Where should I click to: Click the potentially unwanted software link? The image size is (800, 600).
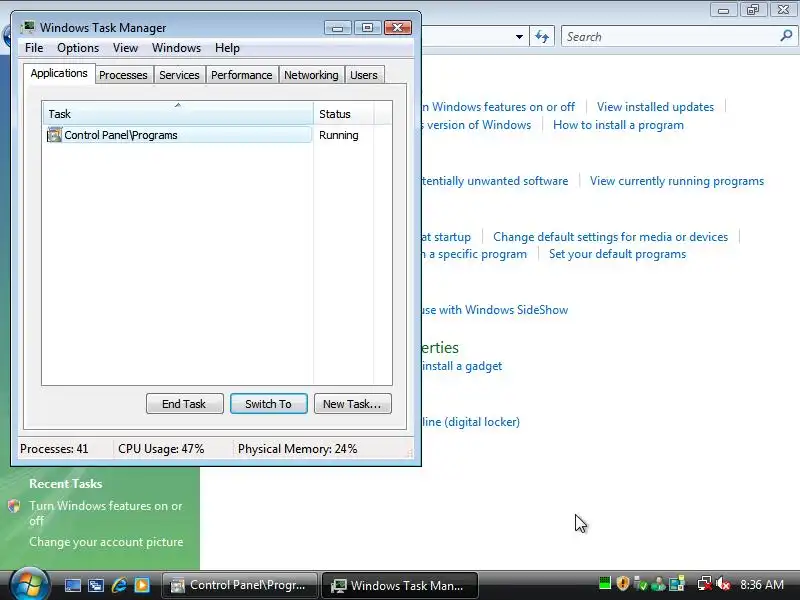click(x=494, y=181)
